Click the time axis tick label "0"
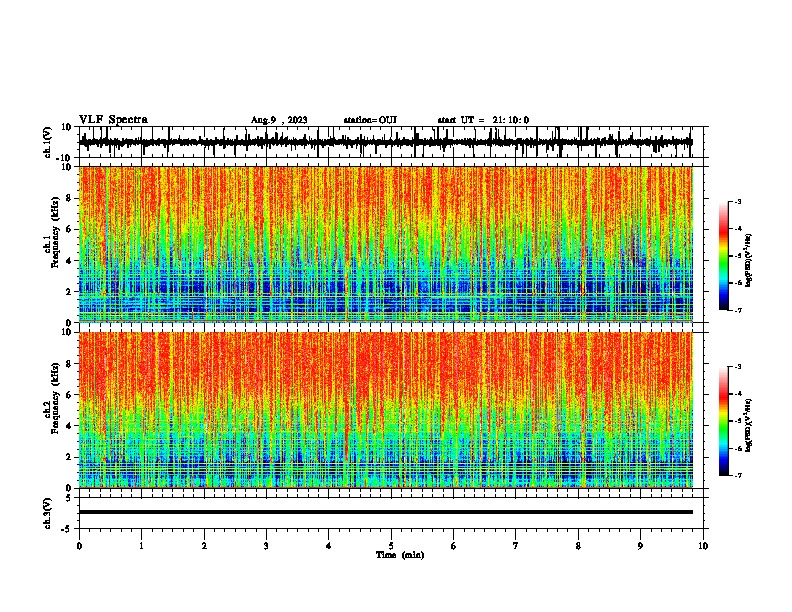Screen dimensions: 792x612 pos(79,546)
